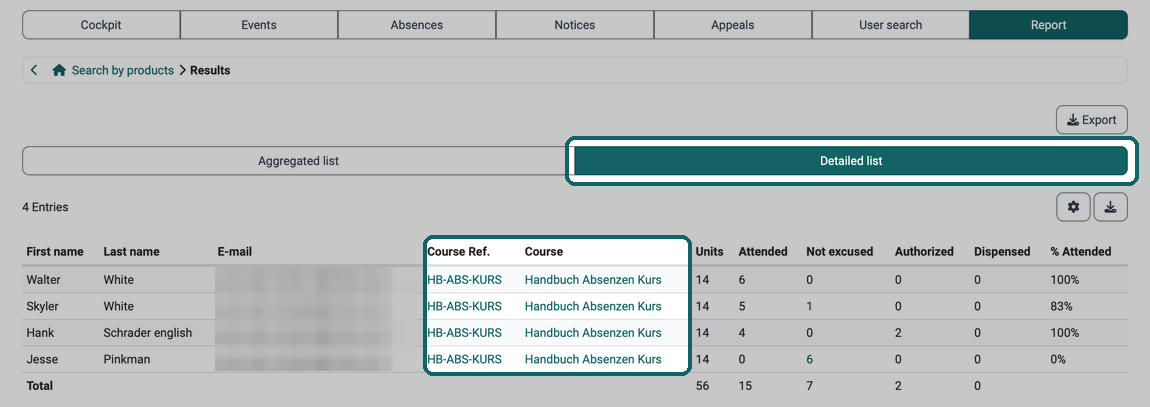
Task: Click the Authorized column header
Action: [x=924, y=252]
